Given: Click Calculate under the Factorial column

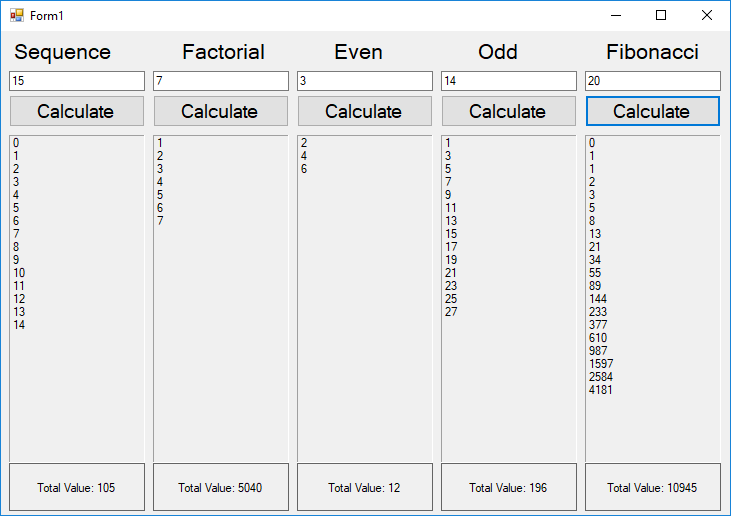Looking at the screenshot, I should (x=221, y=111).
